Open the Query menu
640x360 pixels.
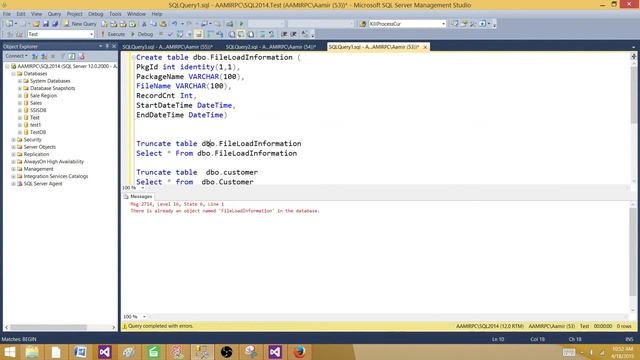point(54,14)
